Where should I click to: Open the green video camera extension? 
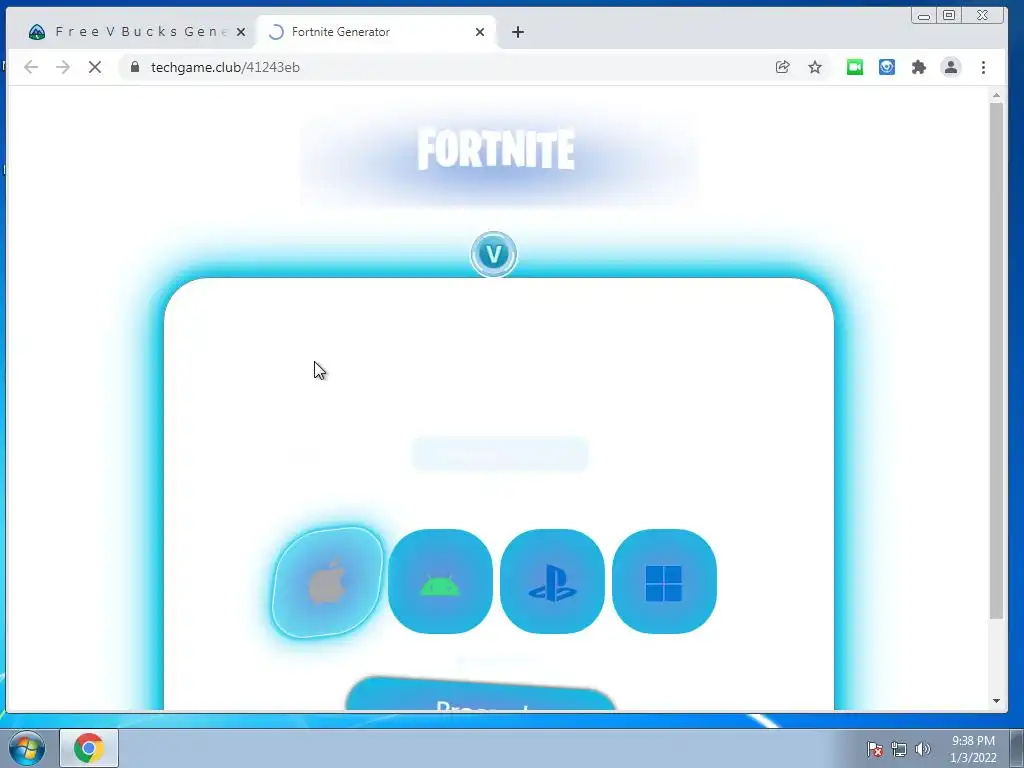tap(855, 67)
